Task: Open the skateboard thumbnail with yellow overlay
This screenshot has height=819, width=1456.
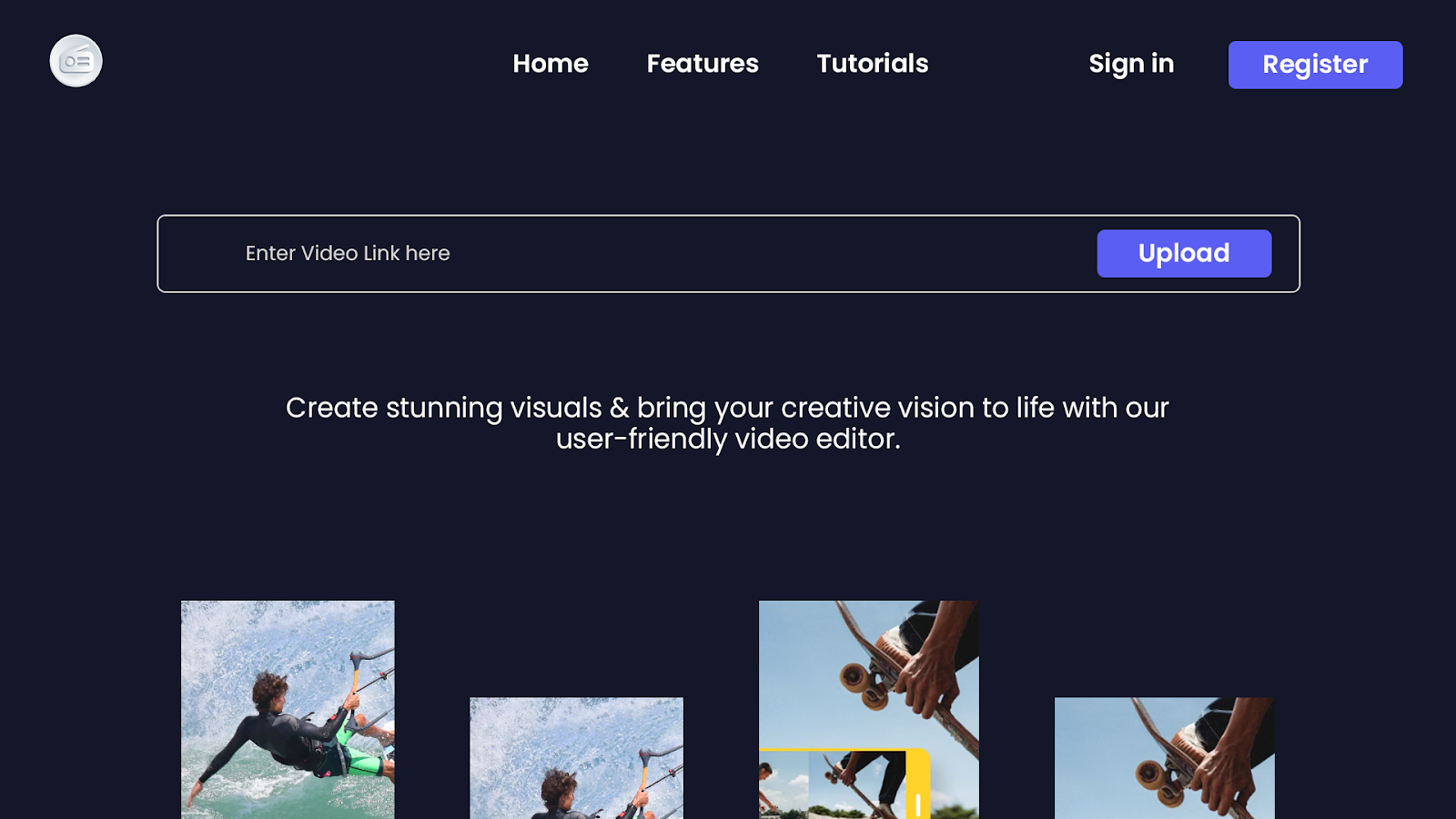Action: 869,710
